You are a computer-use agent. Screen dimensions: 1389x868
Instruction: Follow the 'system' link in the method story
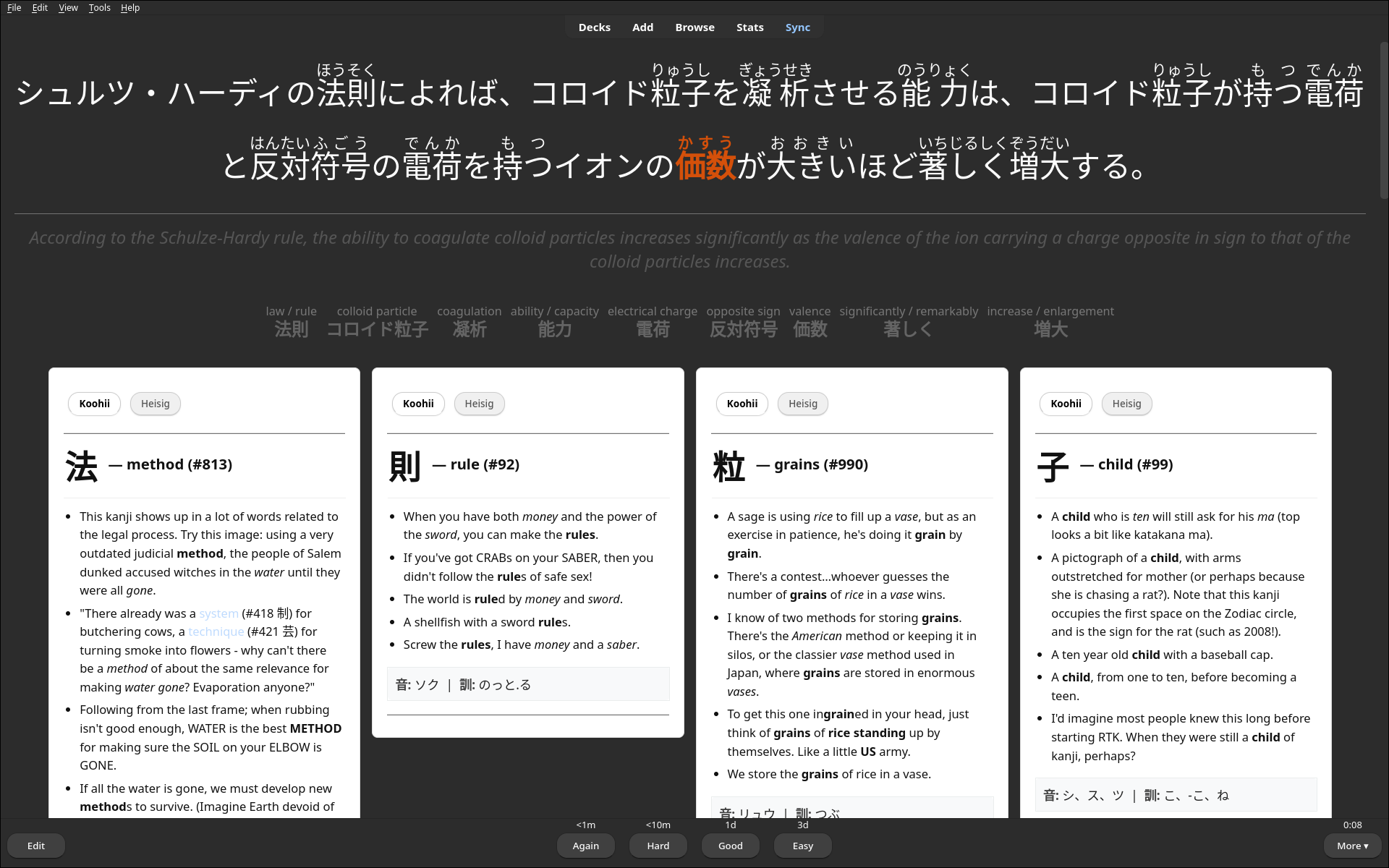tap(218, 613)
